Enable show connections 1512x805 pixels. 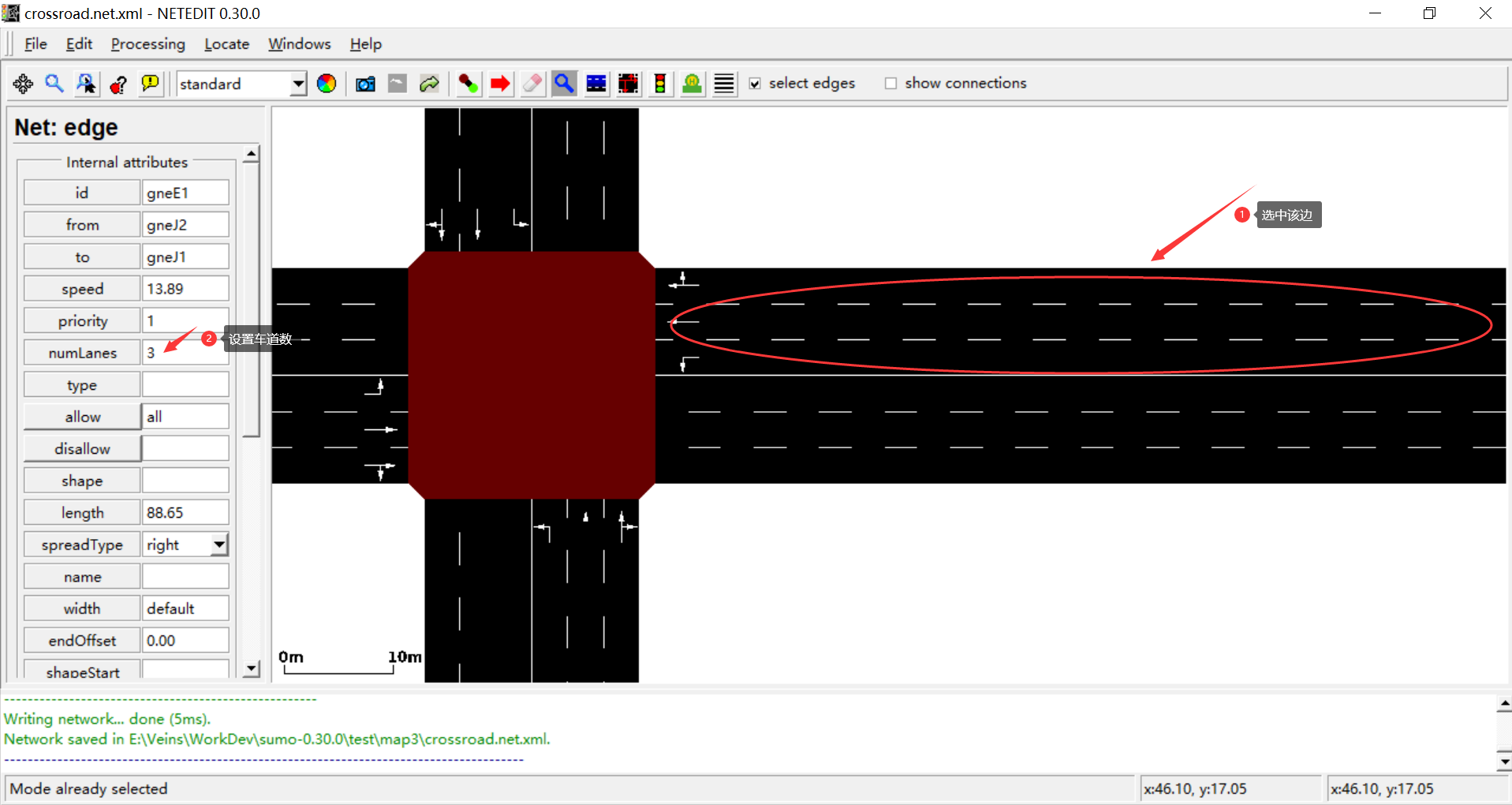click(x=890, y=83)
